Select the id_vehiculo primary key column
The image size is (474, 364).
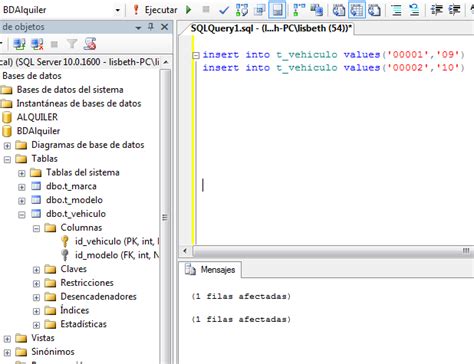(117, 241)
